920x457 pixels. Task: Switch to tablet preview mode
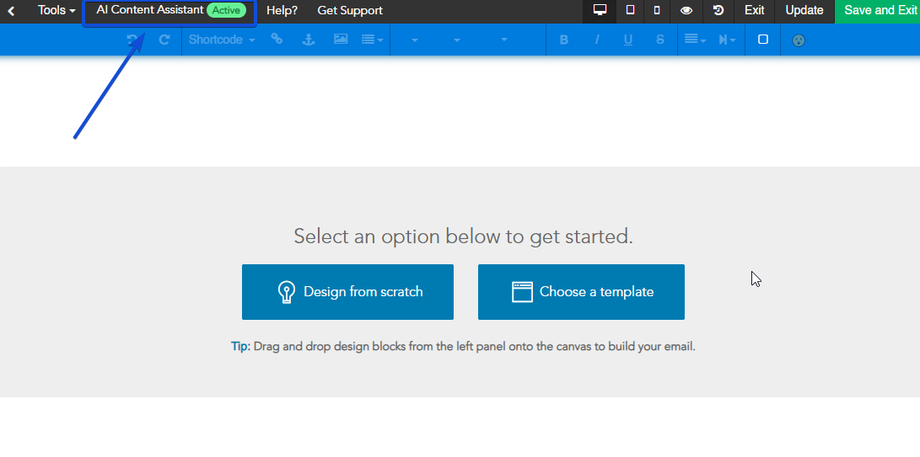click(630, 11)
